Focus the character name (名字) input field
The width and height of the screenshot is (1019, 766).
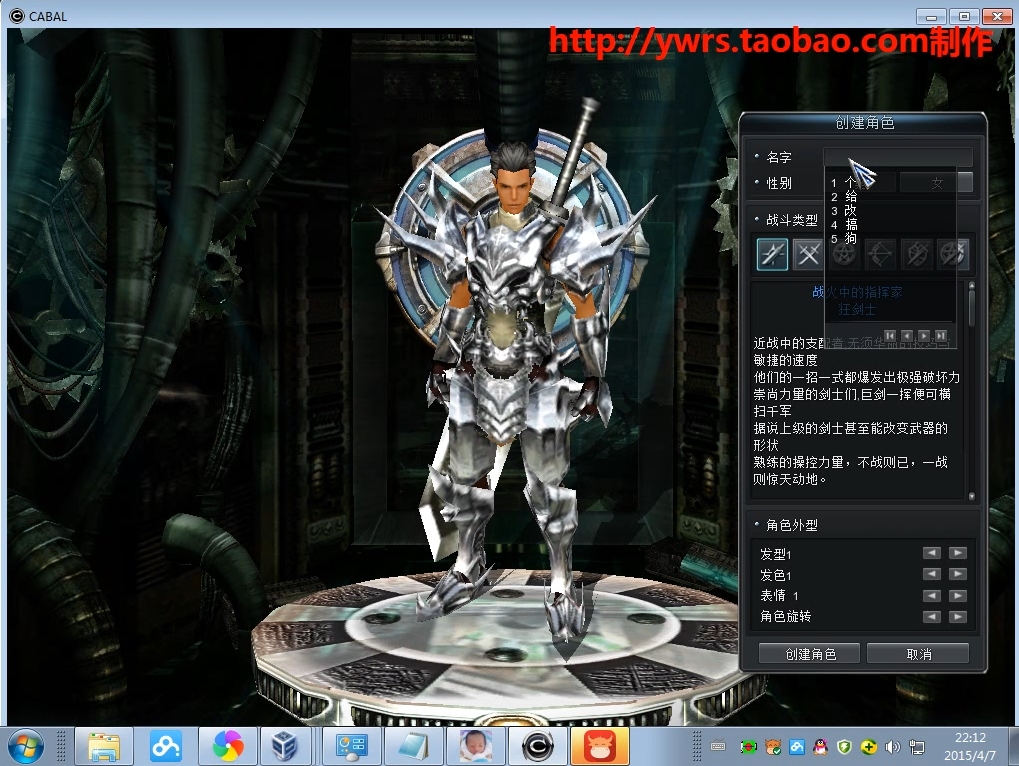click(897, 157)
